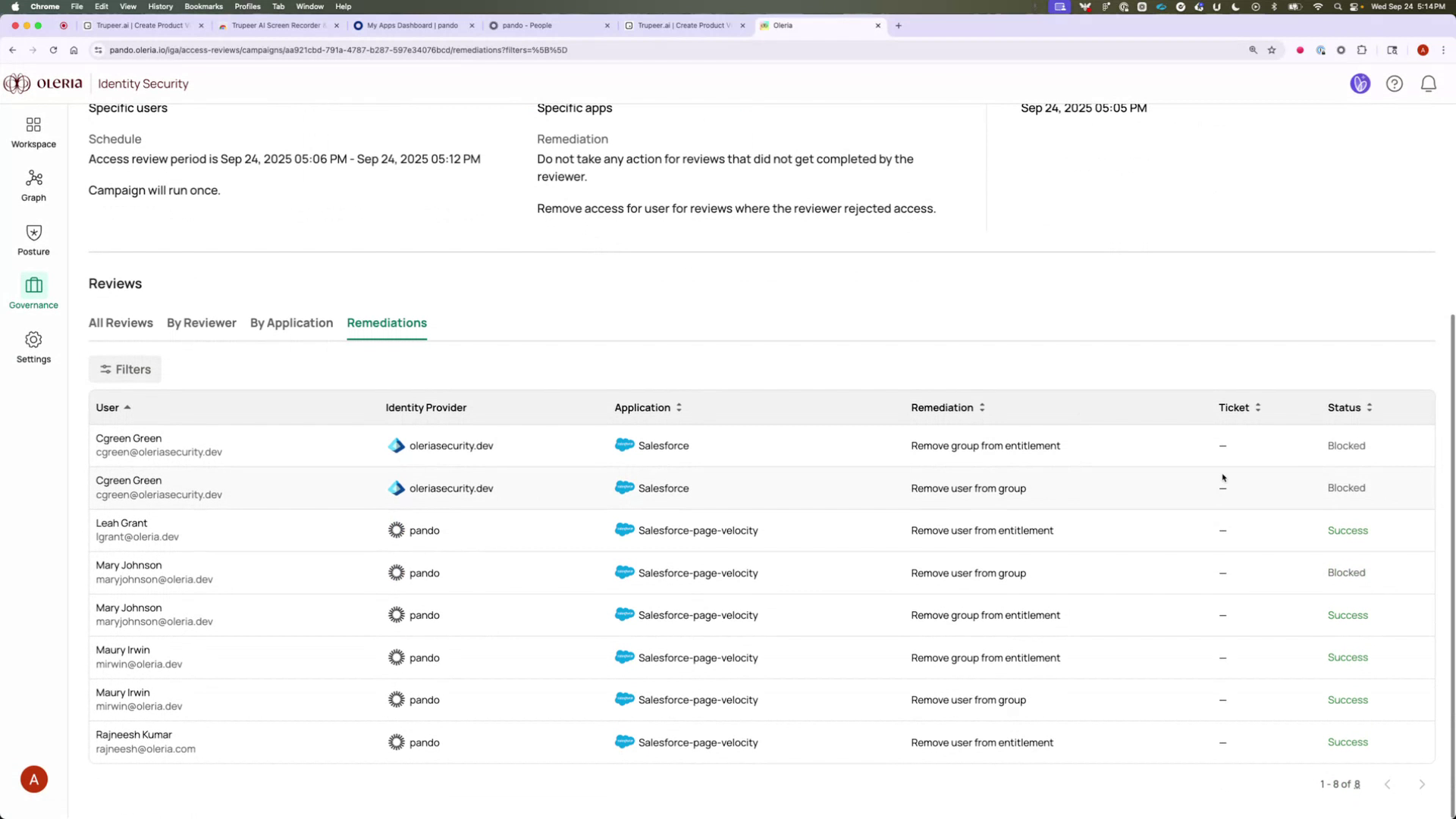
Task: Open Settings from the left sidebar
Action: (33, 346)
